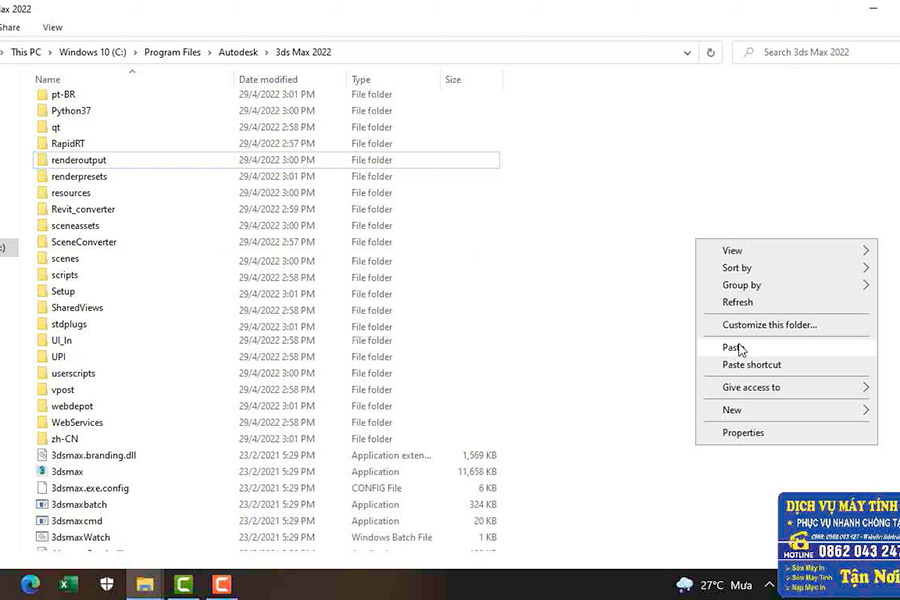Viewport: 900px width, 600px height.
Task: Open the Microsoft Edge taskbar icon
Action: click(30, 584)
